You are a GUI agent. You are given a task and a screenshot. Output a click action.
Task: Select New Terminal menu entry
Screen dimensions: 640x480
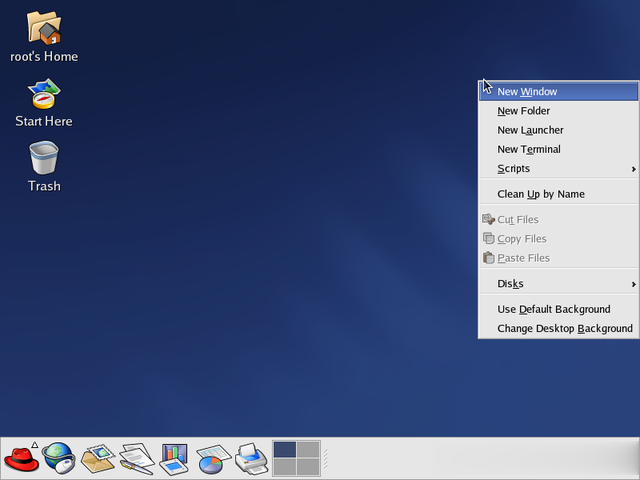558,149
